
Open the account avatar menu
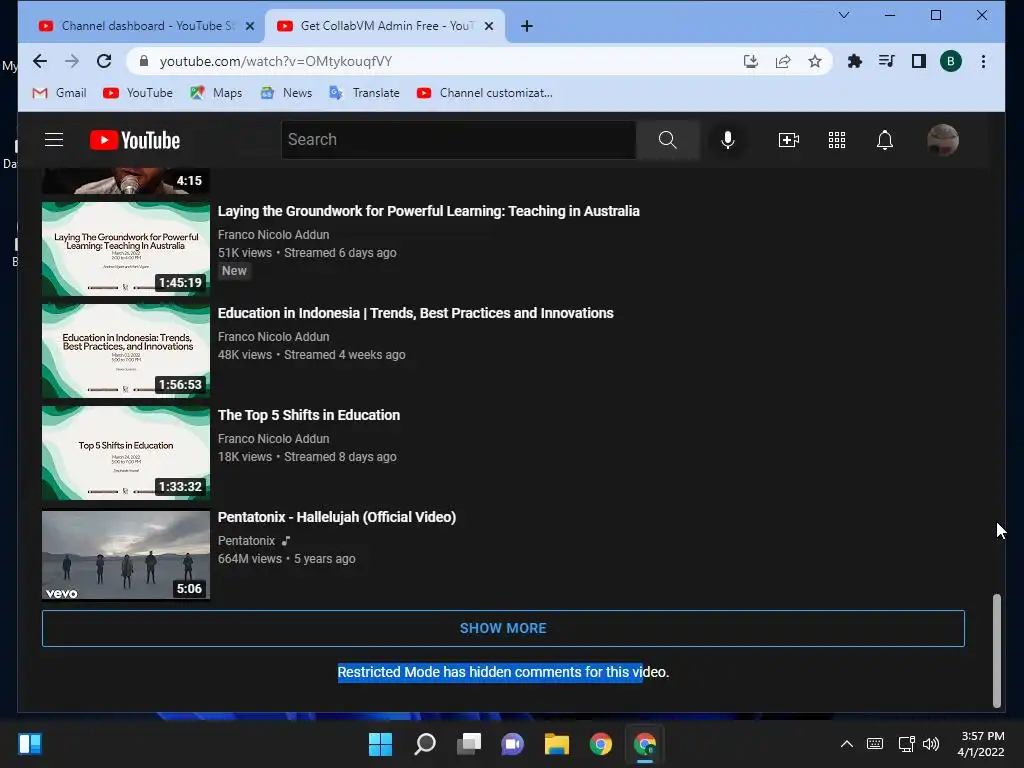[x=942, y=140]
